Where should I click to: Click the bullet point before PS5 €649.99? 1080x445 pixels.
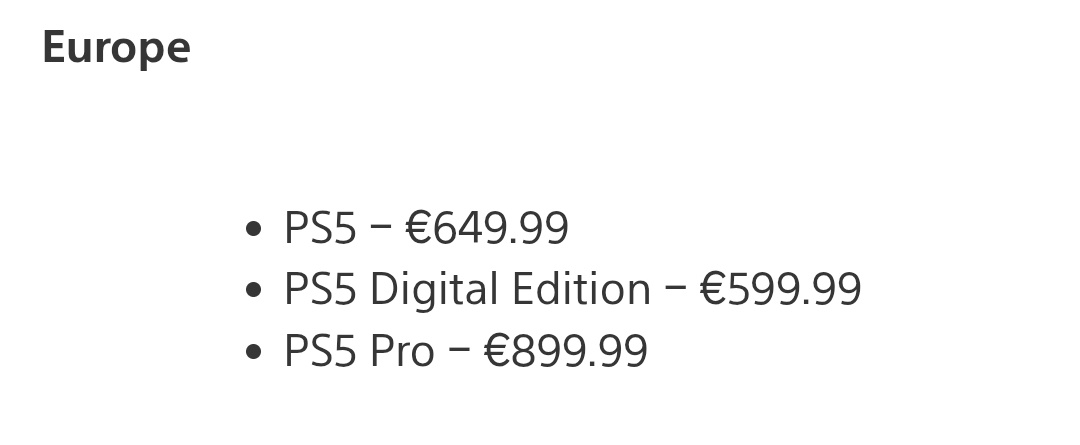pos(253,228)
